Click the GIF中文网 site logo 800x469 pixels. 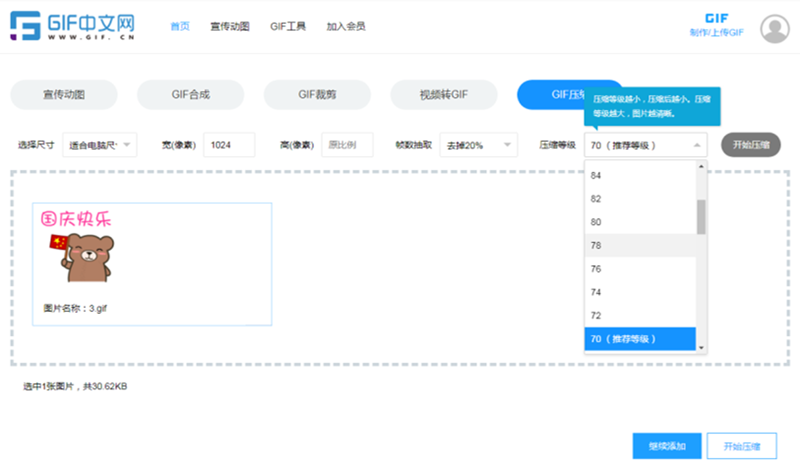(72, 26)
